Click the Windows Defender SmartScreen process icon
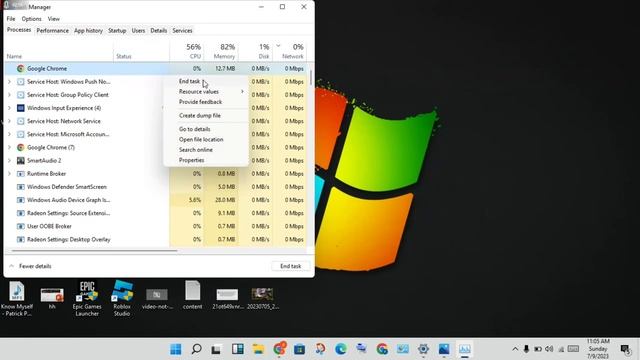 coord(20,187)
